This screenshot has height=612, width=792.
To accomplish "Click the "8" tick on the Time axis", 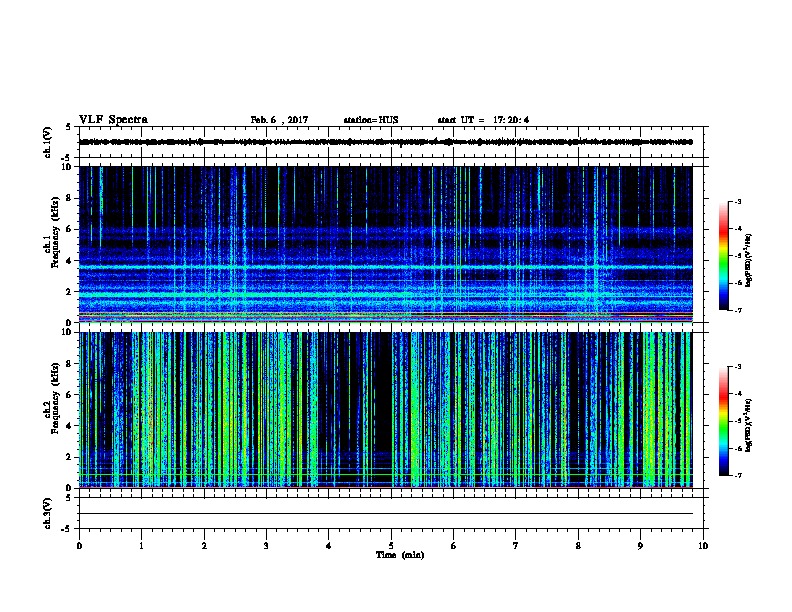I will pos(578,546).
